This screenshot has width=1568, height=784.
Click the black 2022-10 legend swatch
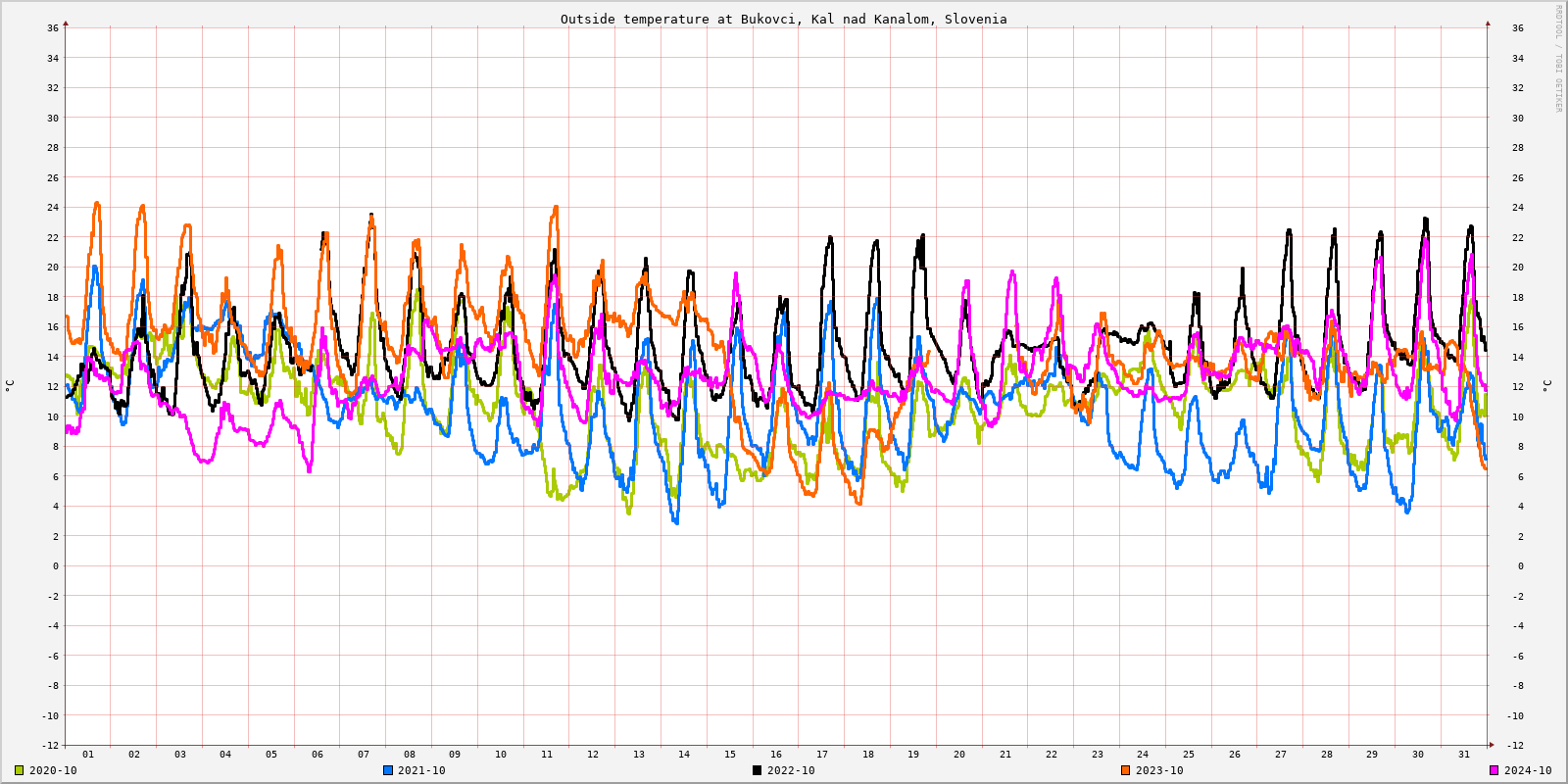coord(757,770)
